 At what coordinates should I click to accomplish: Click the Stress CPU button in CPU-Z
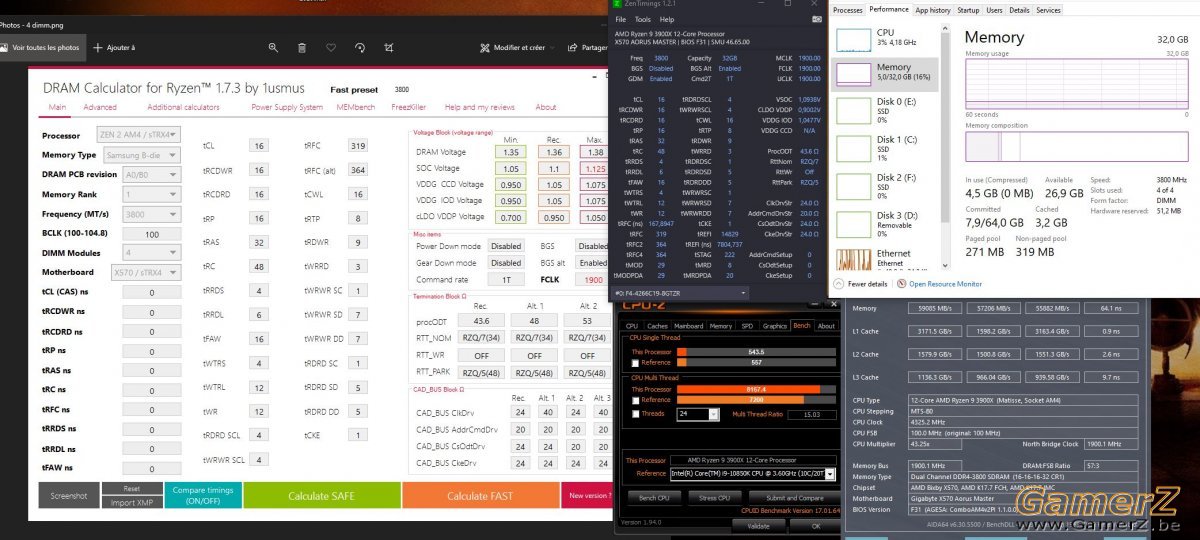click(714, 497)
